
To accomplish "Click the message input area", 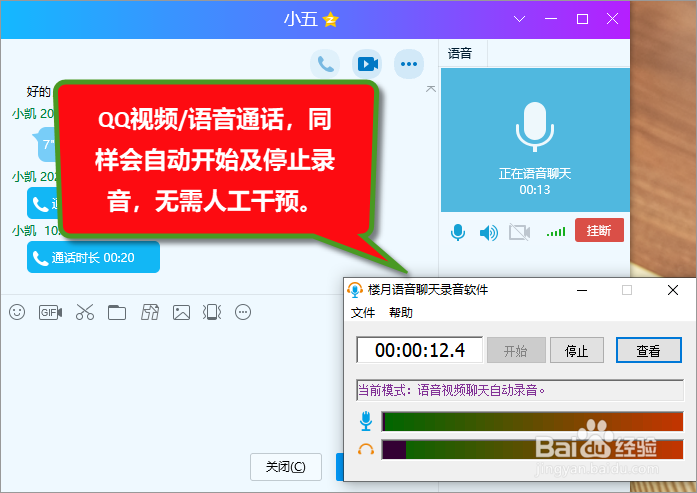I will coord(171,387).
